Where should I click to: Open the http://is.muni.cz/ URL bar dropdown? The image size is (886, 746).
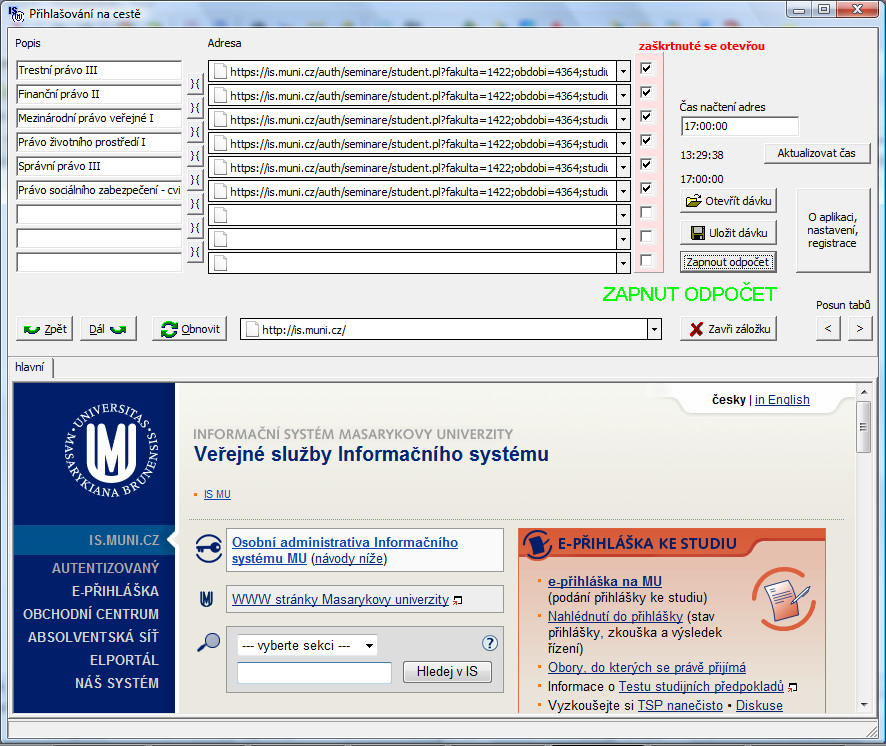654,329
